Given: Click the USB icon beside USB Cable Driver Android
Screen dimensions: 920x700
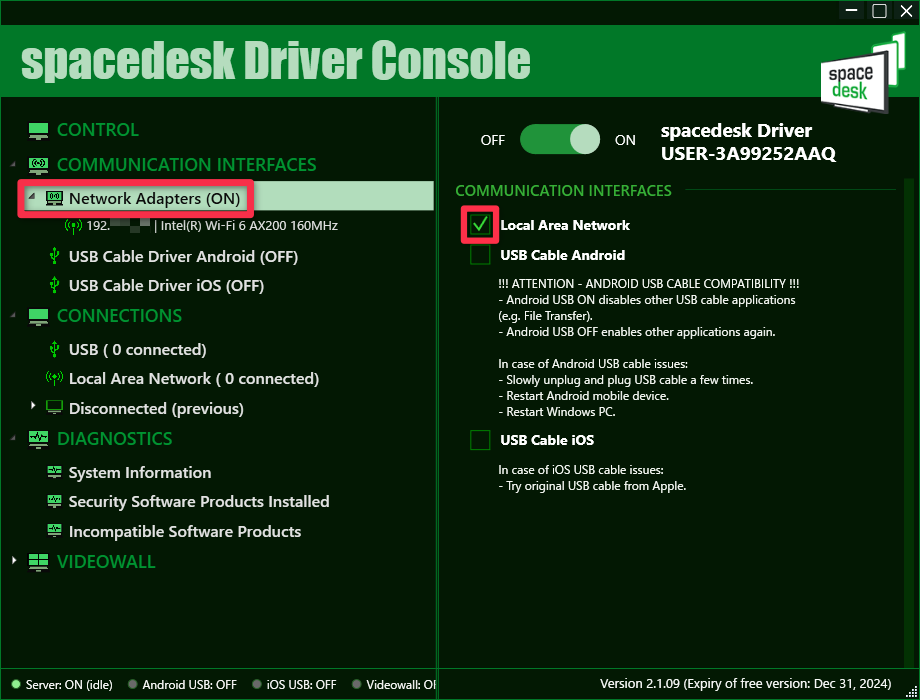Looking at the screenshot, I should click(55, 256).
